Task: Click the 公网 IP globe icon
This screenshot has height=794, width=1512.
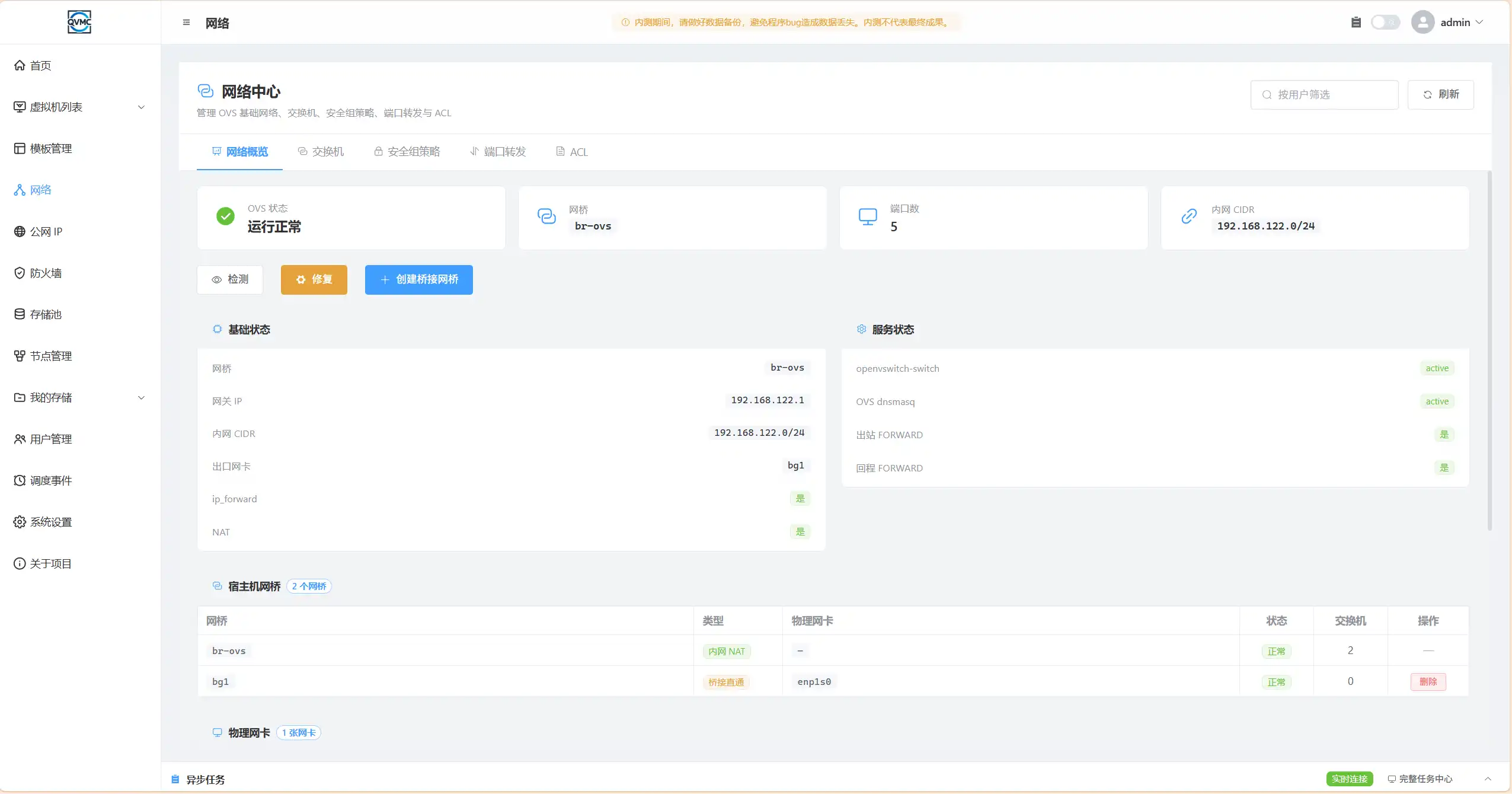Action: [20, 232]
